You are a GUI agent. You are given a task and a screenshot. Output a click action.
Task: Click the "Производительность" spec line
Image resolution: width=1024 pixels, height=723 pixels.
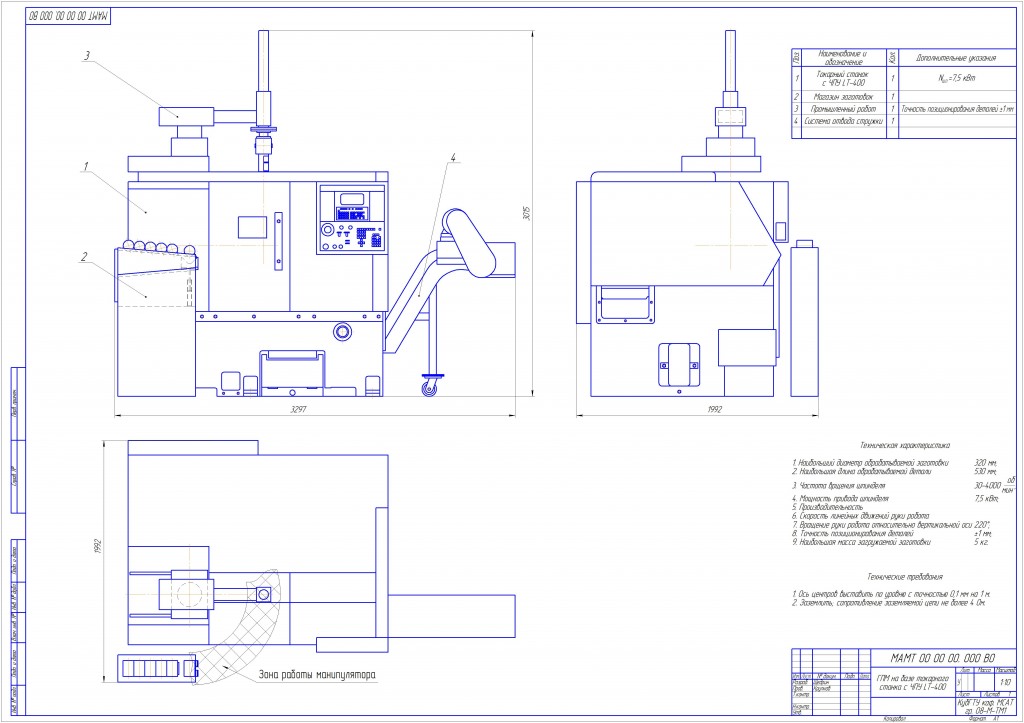(x=827, y=507)
